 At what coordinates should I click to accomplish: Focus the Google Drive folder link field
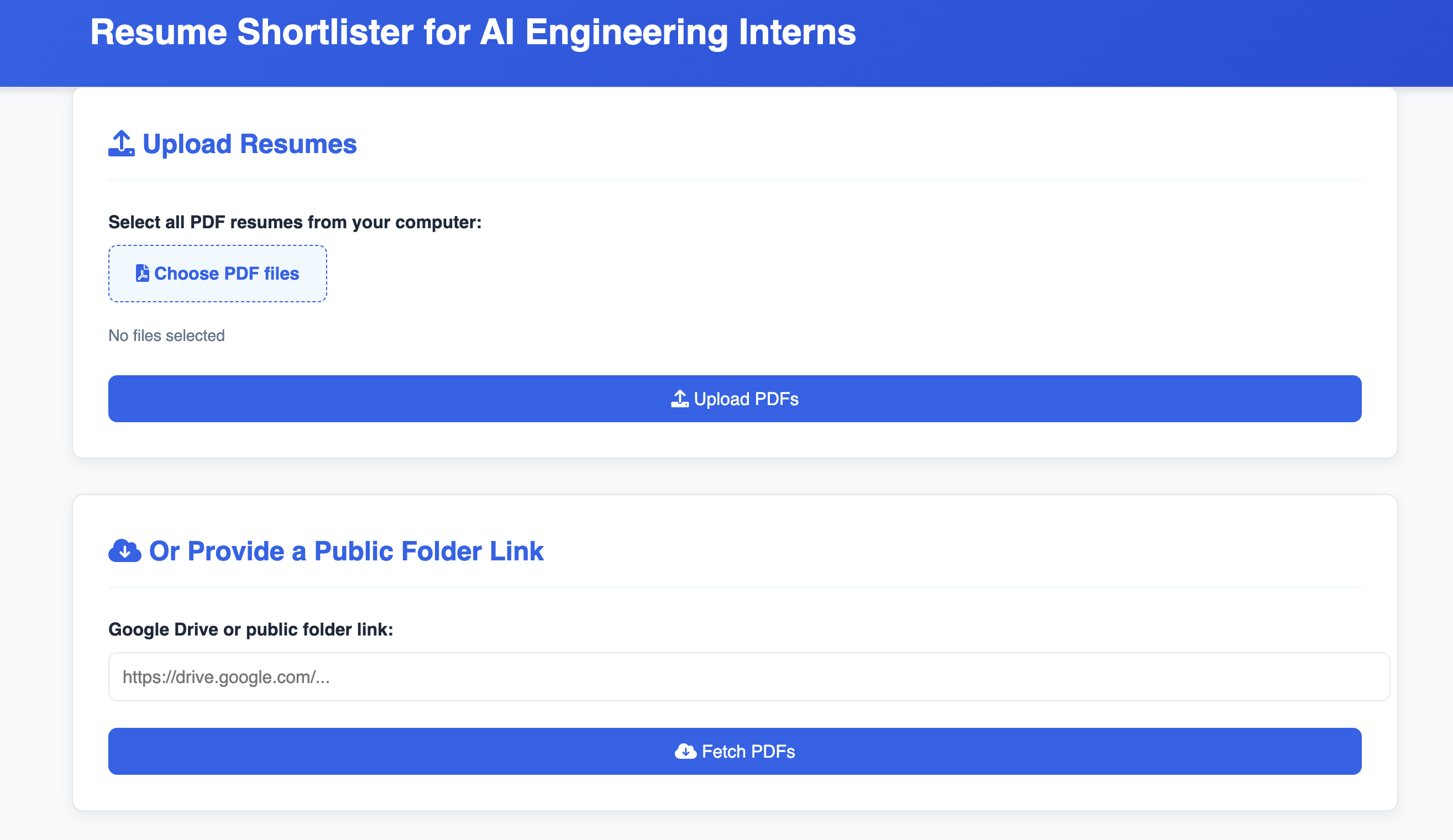point(748,677)
